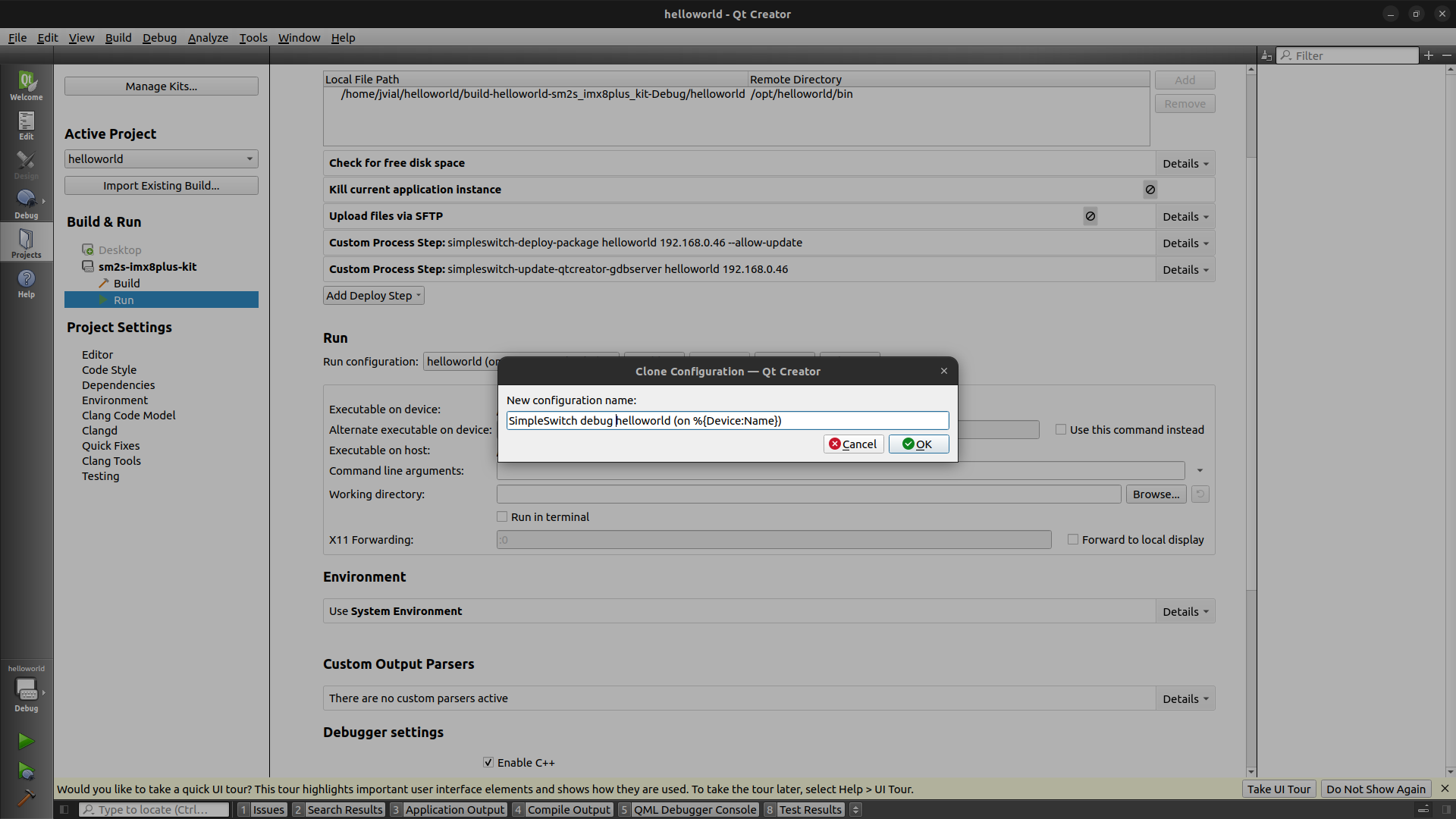
Task: Click the locator magnifier icon
Action: [x=90, y=809]
